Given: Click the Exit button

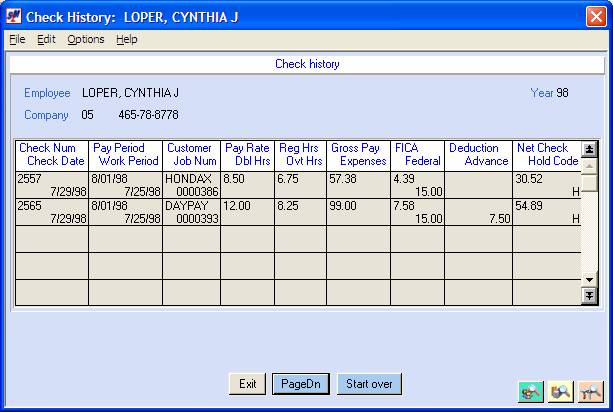Looking at the screenshot, I should tap(247, 384).
